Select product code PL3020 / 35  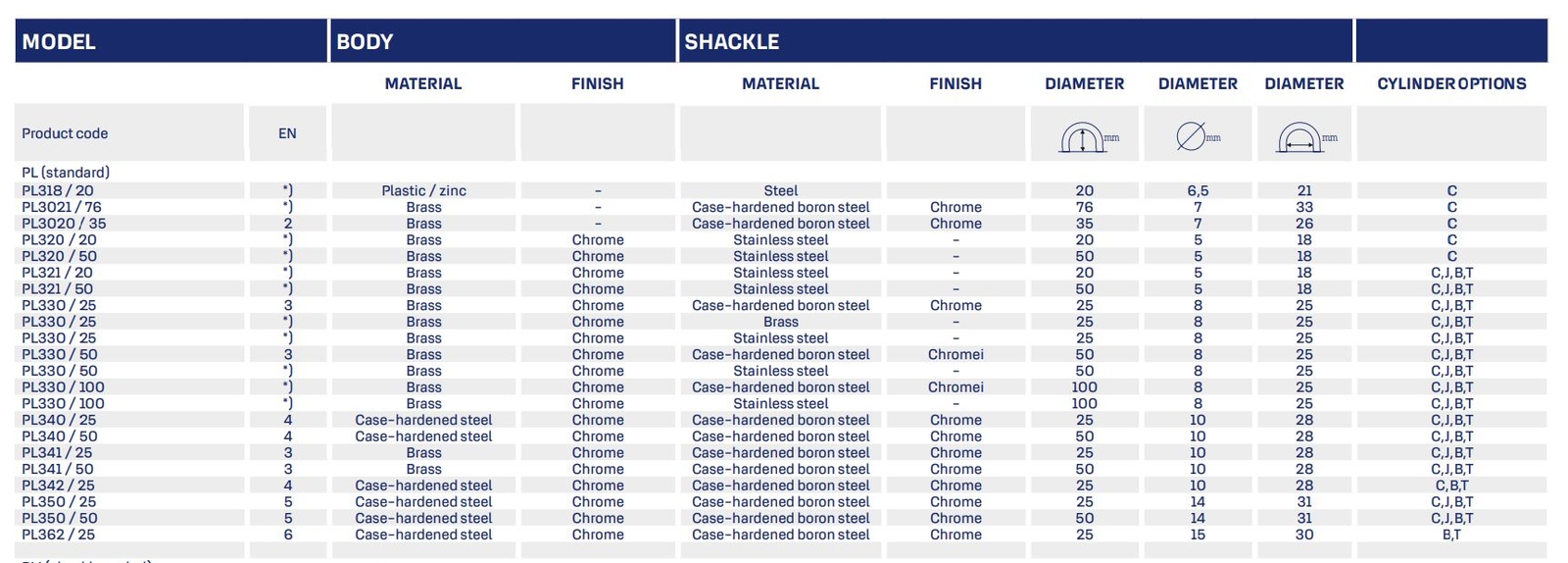point(64,224)
